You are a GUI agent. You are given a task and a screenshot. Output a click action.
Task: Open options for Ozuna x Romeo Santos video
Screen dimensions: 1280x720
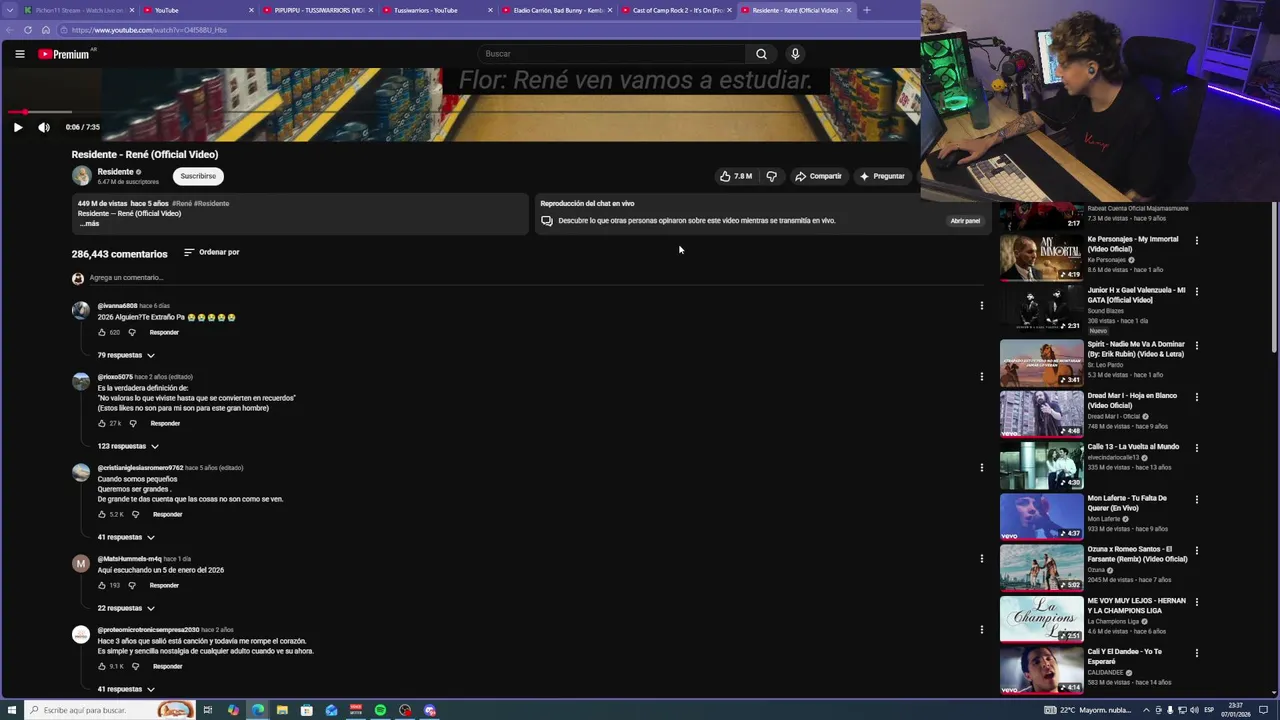click(x=1196, y=551)
